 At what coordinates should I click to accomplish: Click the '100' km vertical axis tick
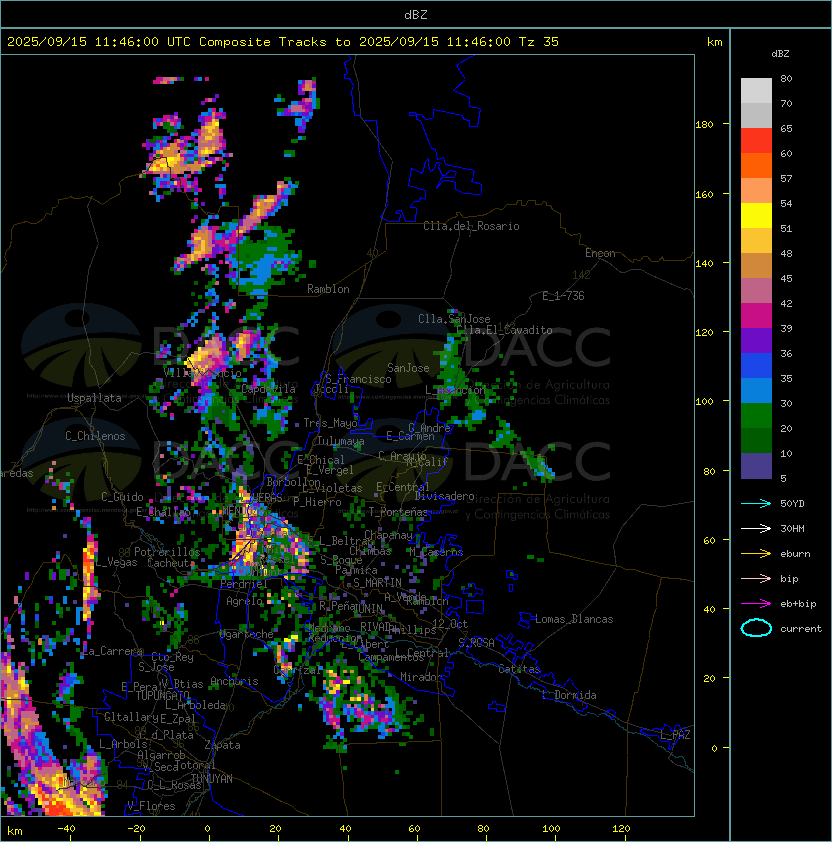point(704,402)
